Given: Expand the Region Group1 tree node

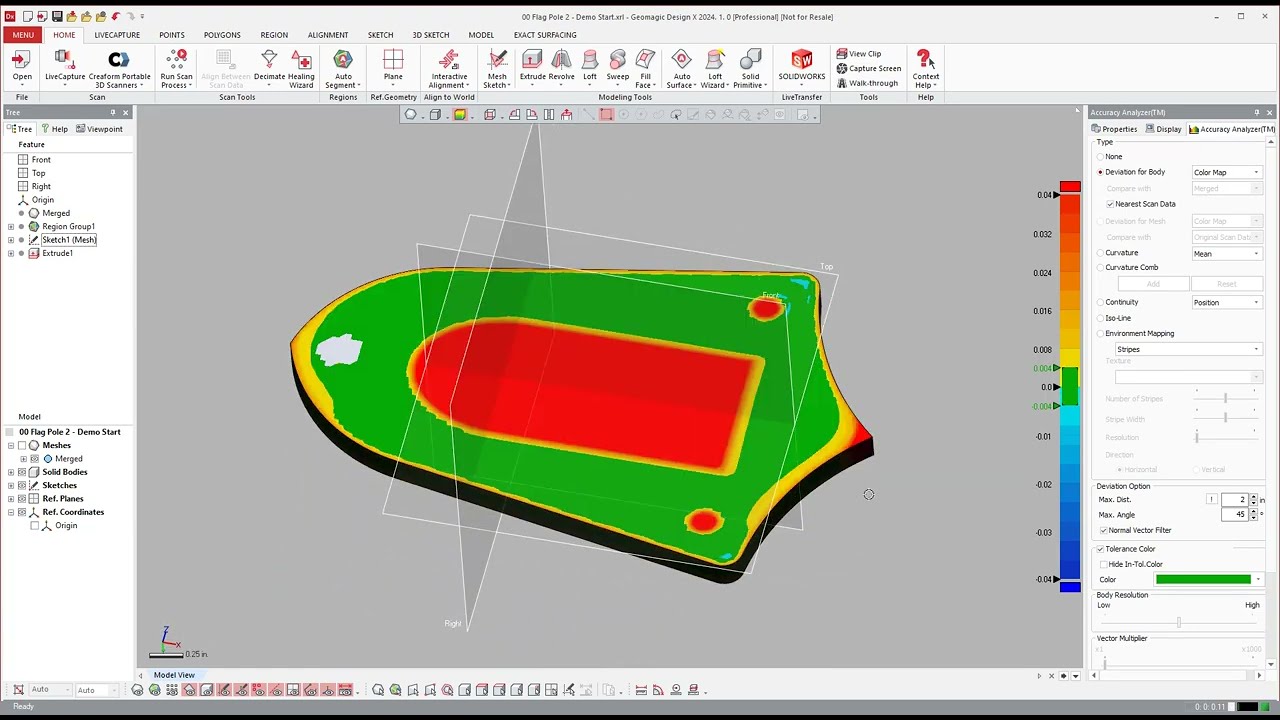Looking at the screenshot, I should 11,227.
